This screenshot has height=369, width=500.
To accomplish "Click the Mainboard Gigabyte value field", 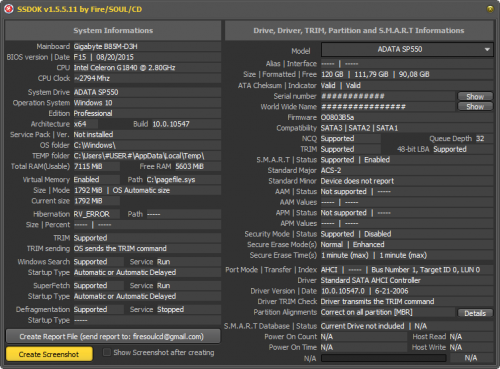I will [147, 46].
